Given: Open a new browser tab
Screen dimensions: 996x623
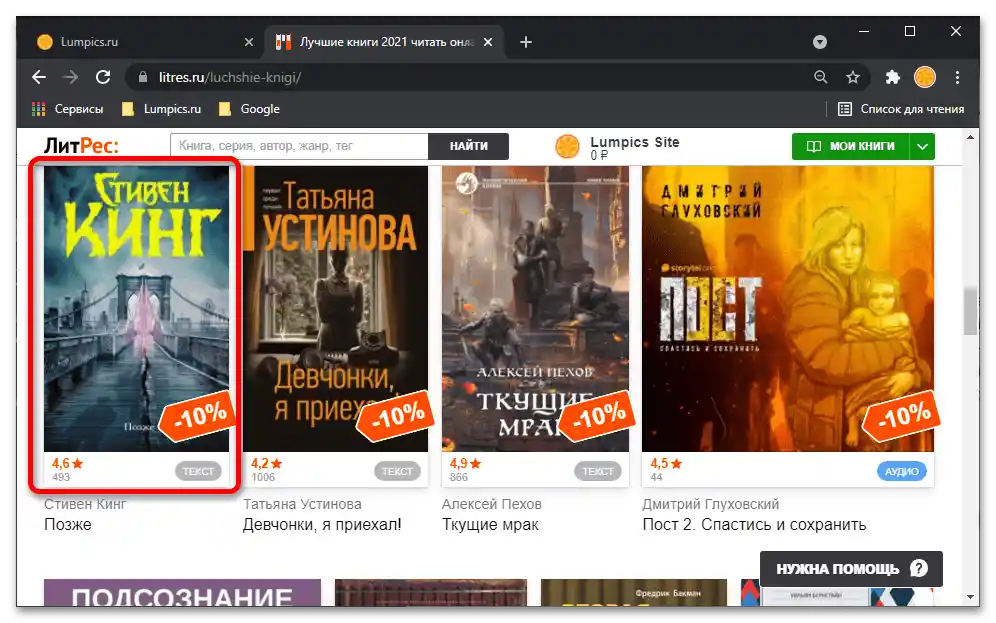Looking at the screenshot, I should [526, 42].
